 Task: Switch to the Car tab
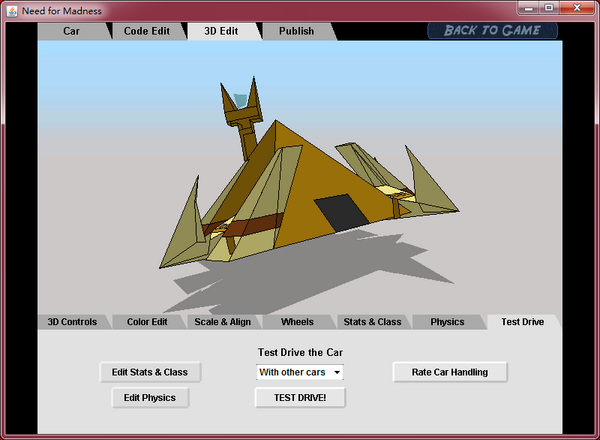coord(72,31)
